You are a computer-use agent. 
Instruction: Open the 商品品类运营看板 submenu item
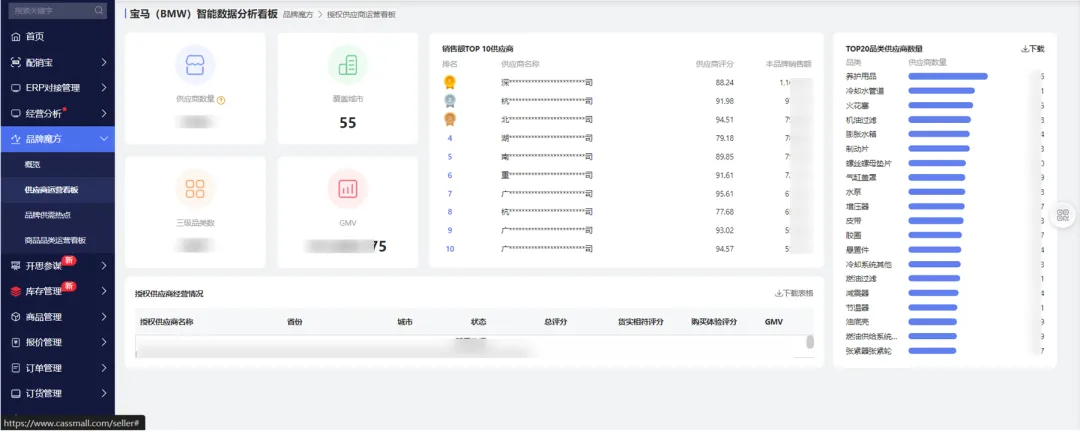[x=57, y=240]
